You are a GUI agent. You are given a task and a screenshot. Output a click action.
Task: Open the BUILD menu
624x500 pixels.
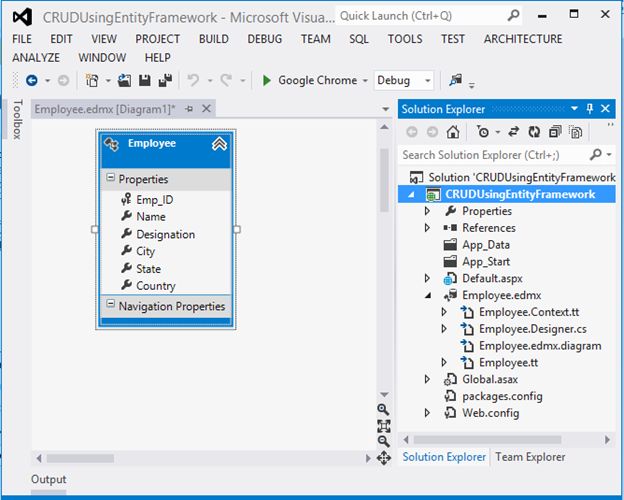tap(214, 39)
